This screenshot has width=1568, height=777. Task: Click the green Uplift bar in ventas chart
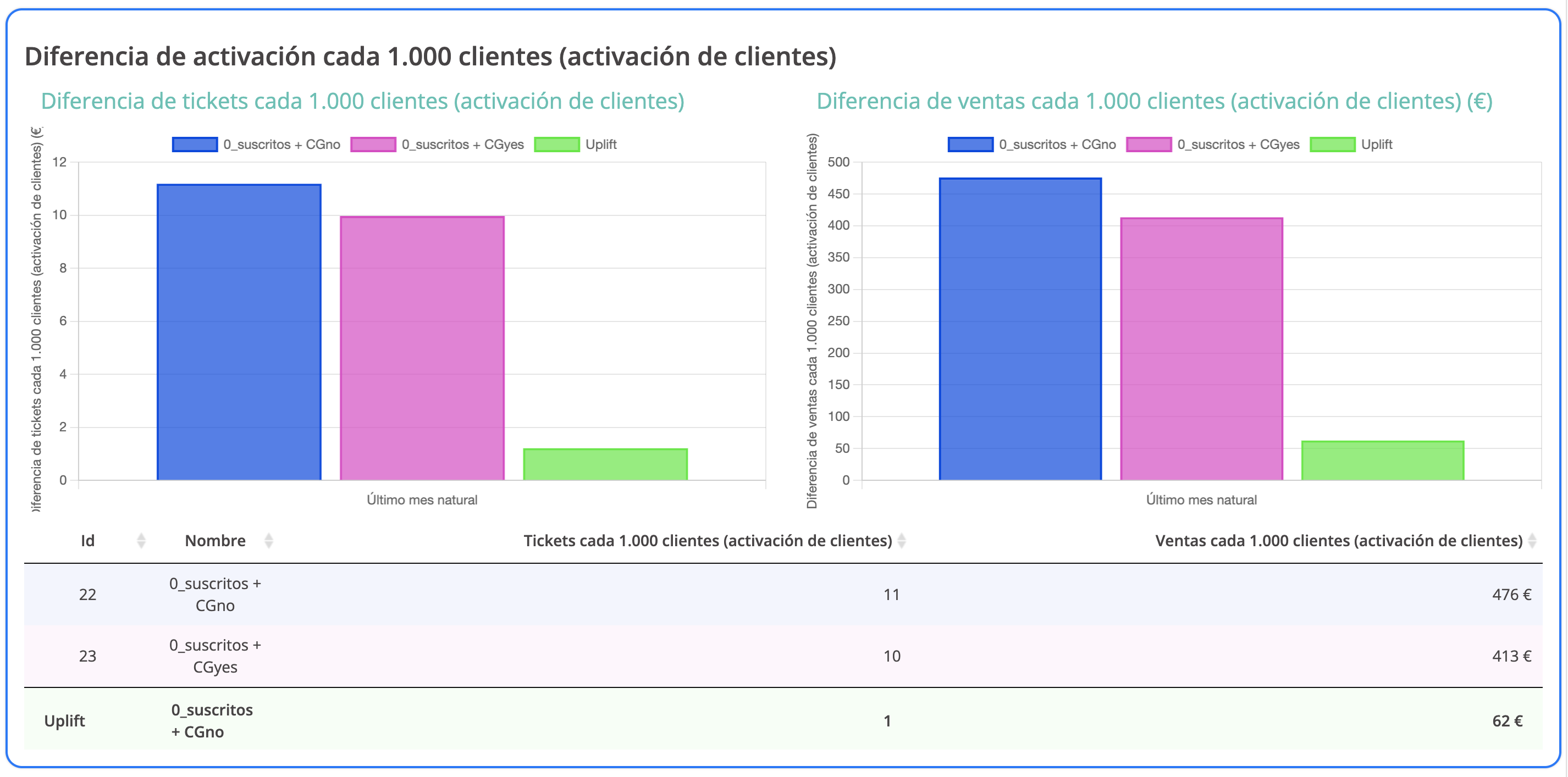(1382, 460)
